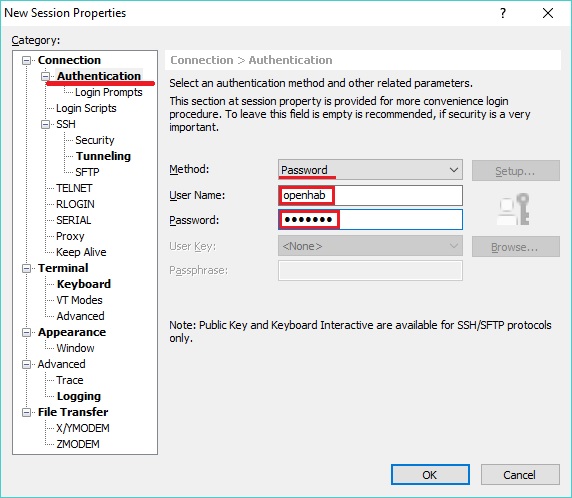The width and height of the screenshot is (572, 498).
Task: Click the User Name label
Action: tap(197, 195)
